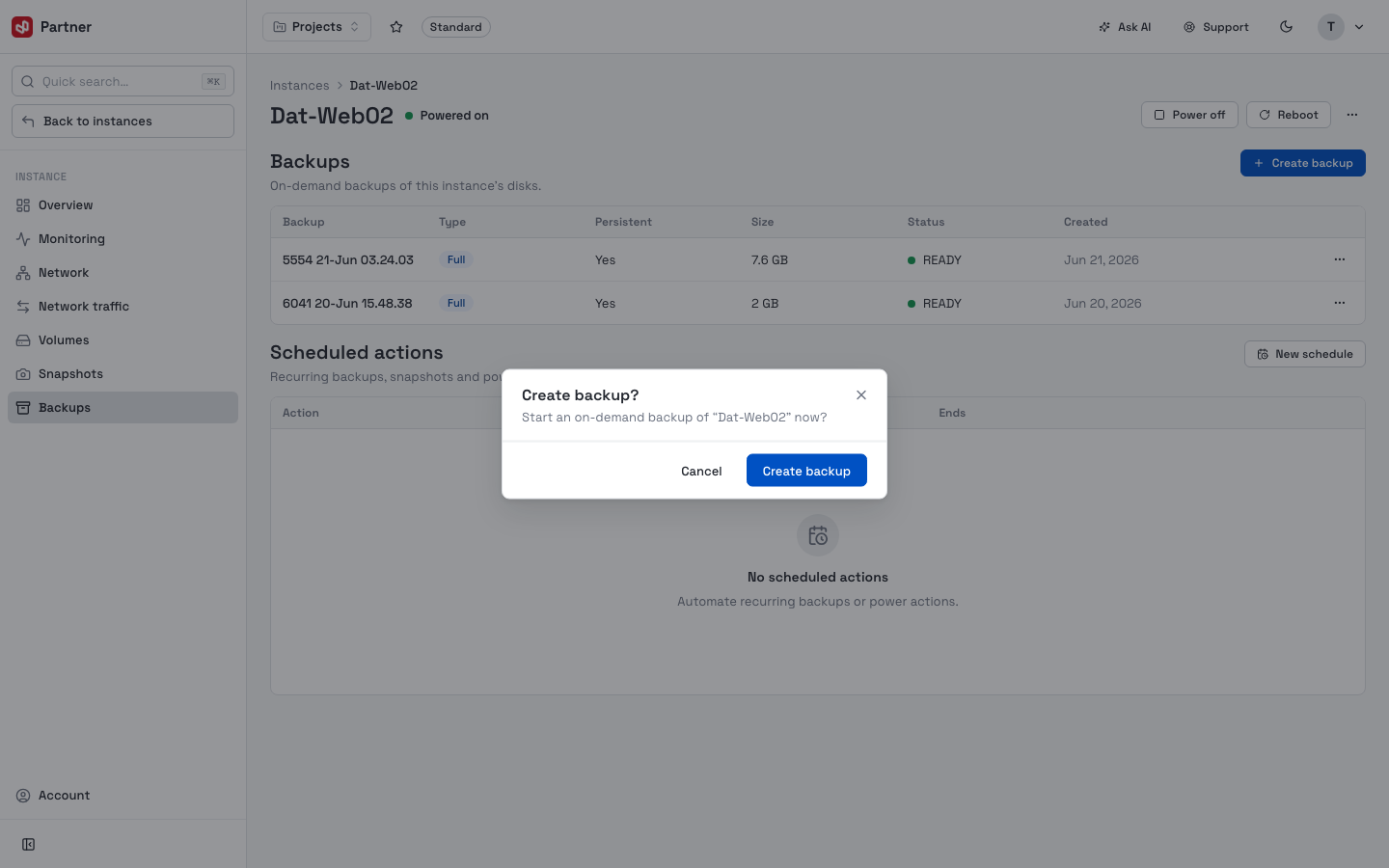Click the Backup column header
Screen dimensions: 1389x868
(304, 222)
